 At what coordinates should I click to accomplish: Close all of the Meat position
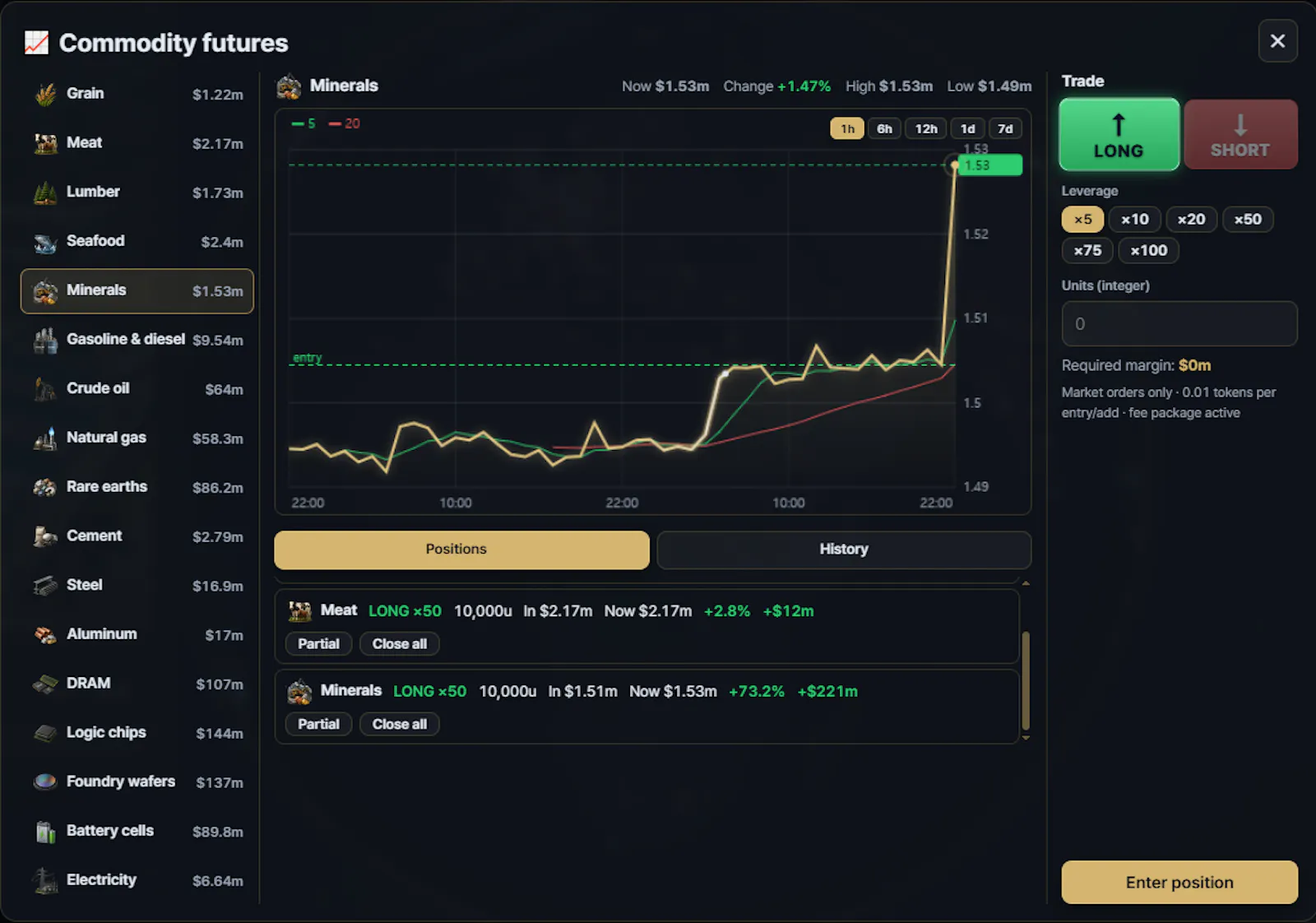tap(400, 644)
